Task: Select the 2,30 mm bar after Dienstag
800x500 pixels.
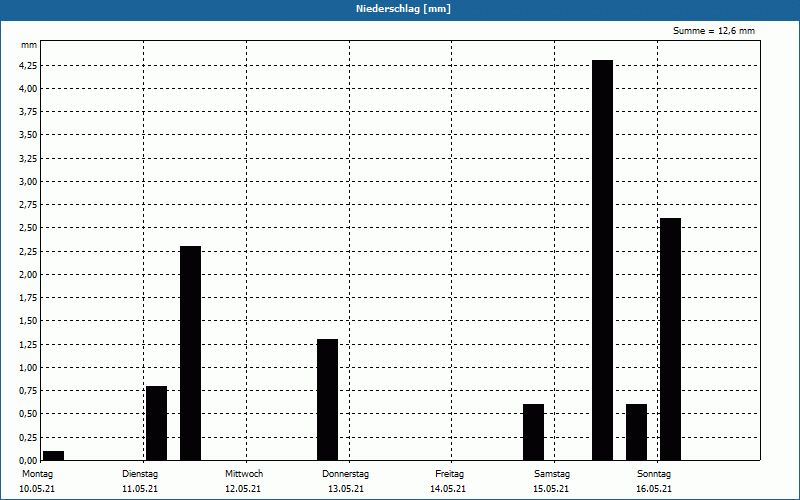Action: pos(190,353)
